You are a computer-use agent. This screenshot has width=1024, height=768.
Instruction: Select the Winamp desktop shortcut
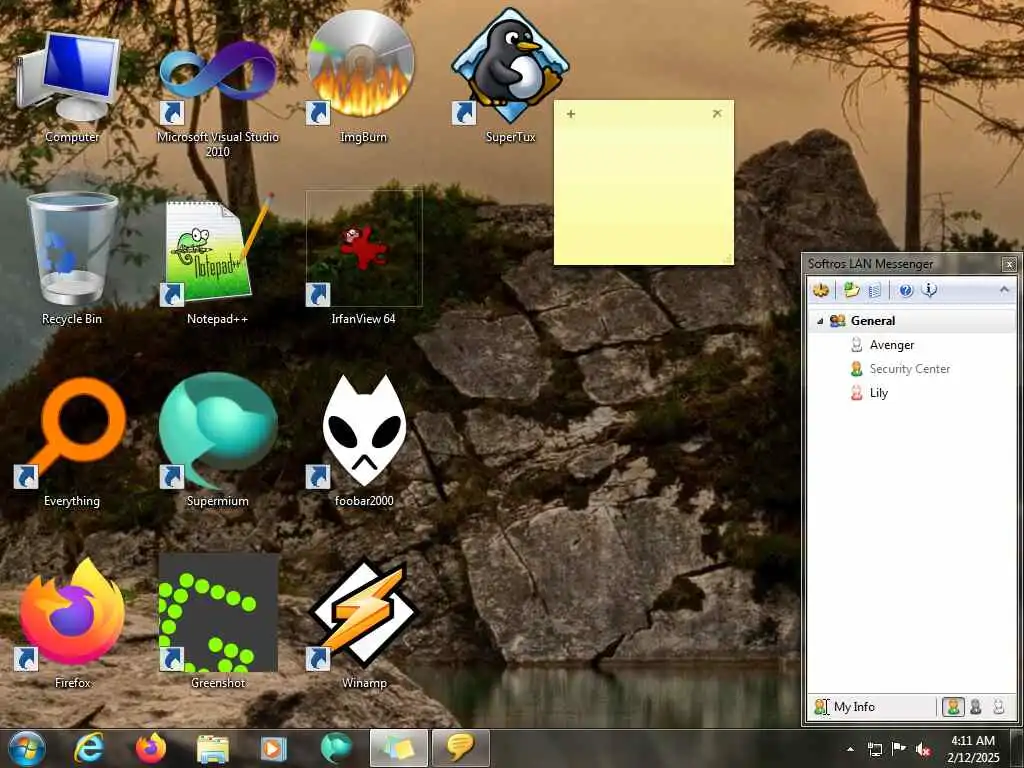(364, 622)
